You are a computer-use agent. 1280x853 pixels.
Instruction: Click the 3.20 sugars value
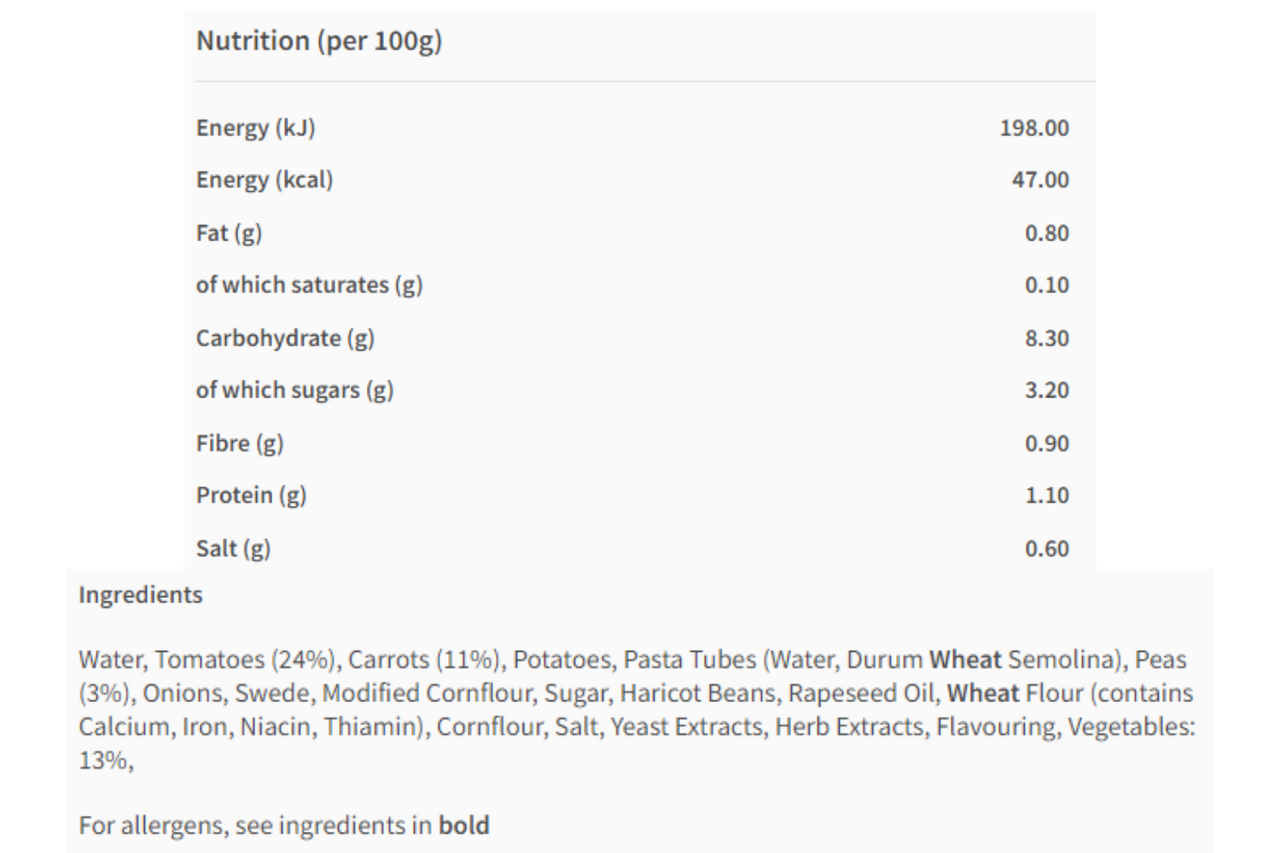pos(1046,390)
